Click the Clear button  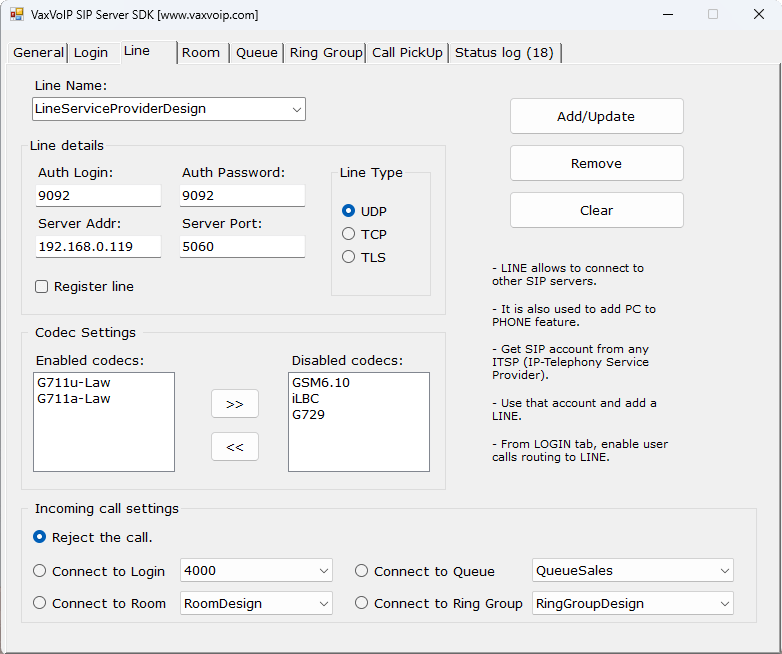[596, 210]
